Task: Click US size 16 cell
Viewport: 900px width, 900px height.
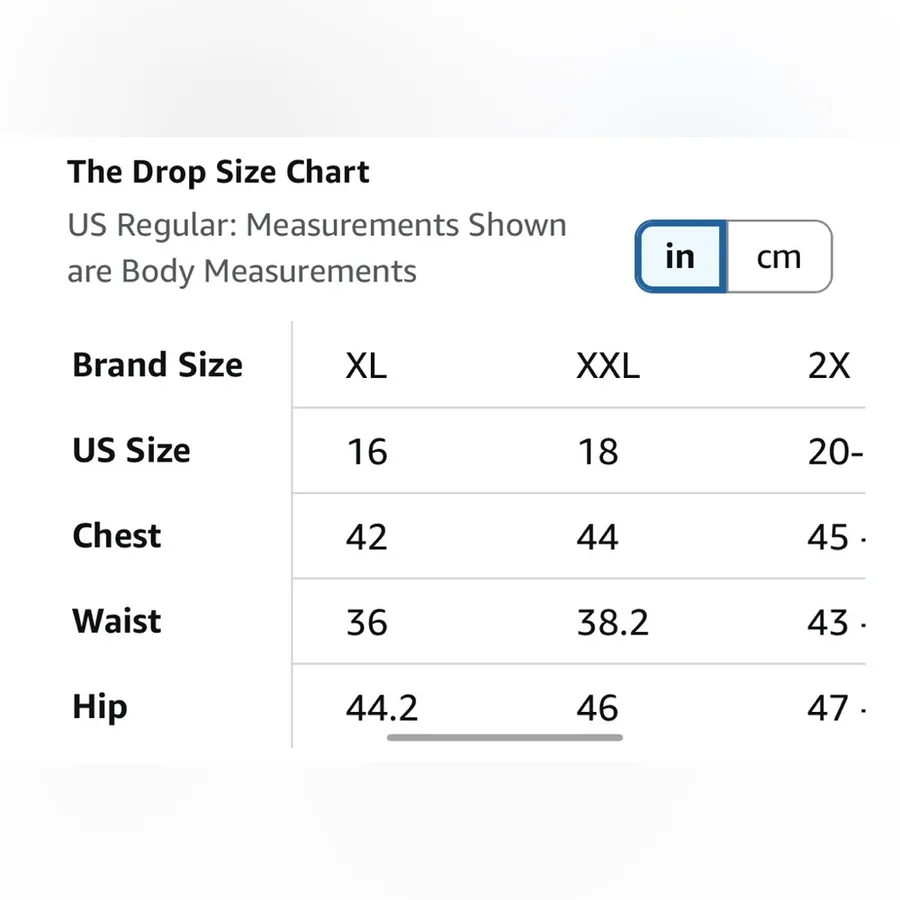Action: (x=367, y=452)
